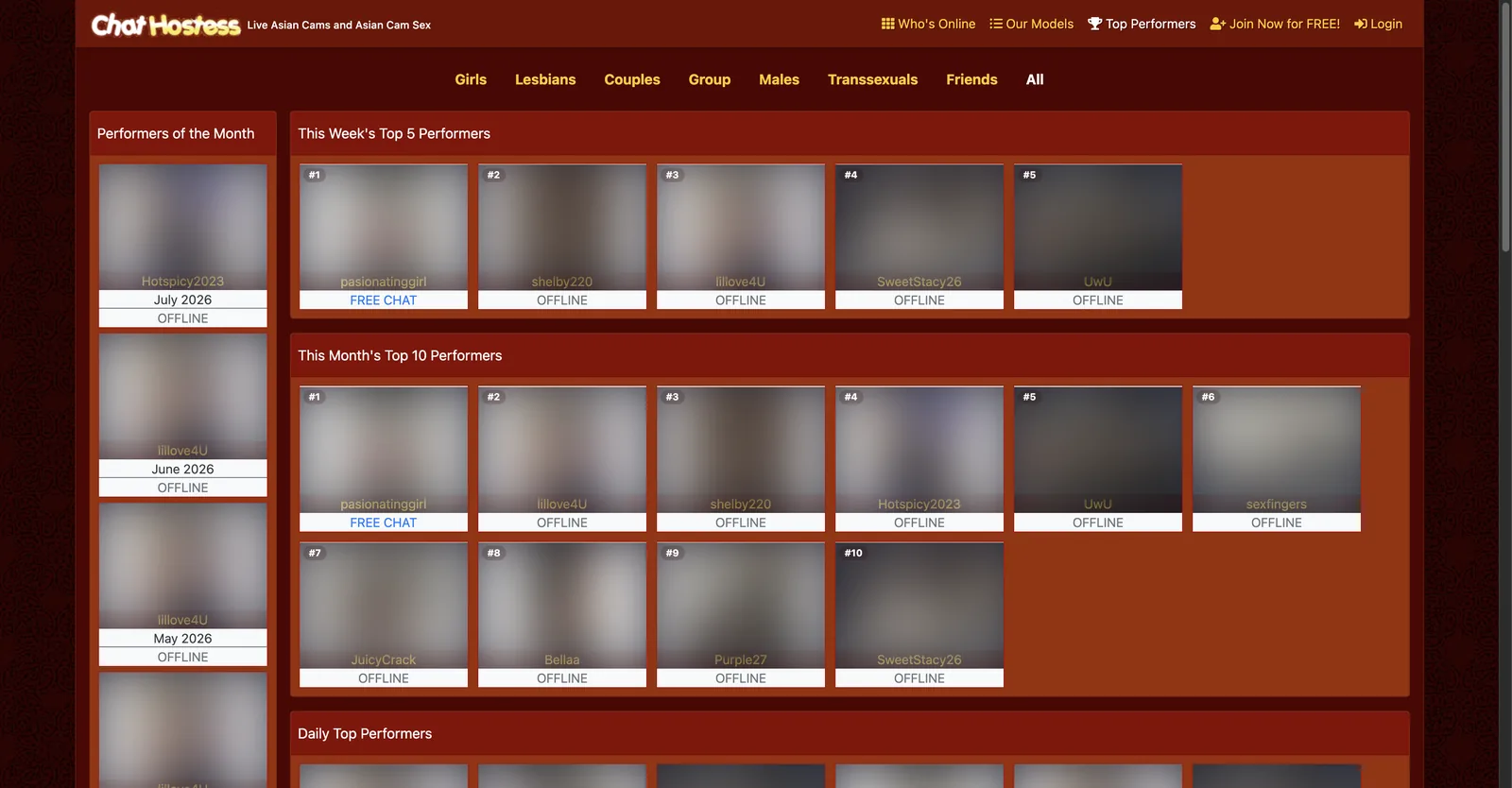The width and height of the screenshot is (1512, 788).
Task: Click the July 2026 label
Action: (x=183, y=300)
